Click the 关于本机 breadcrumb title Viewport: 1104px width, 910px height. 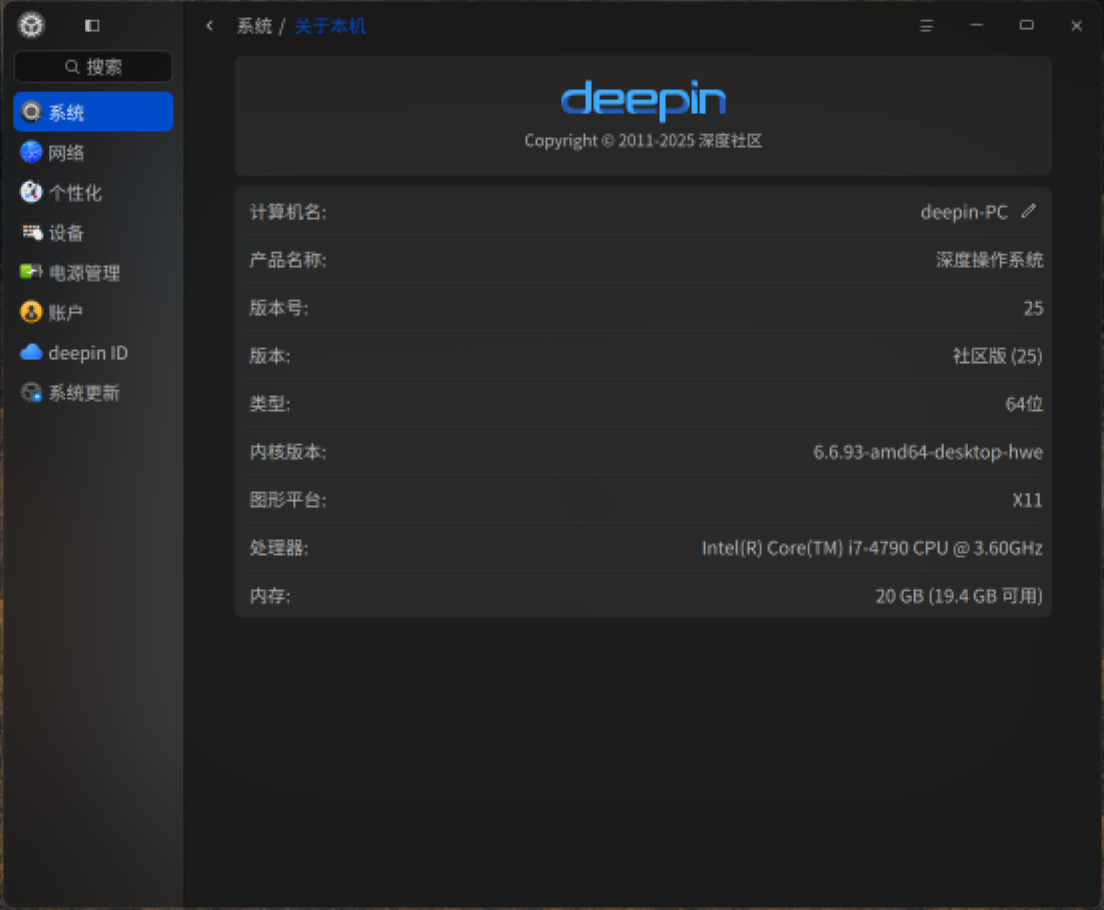330,26
